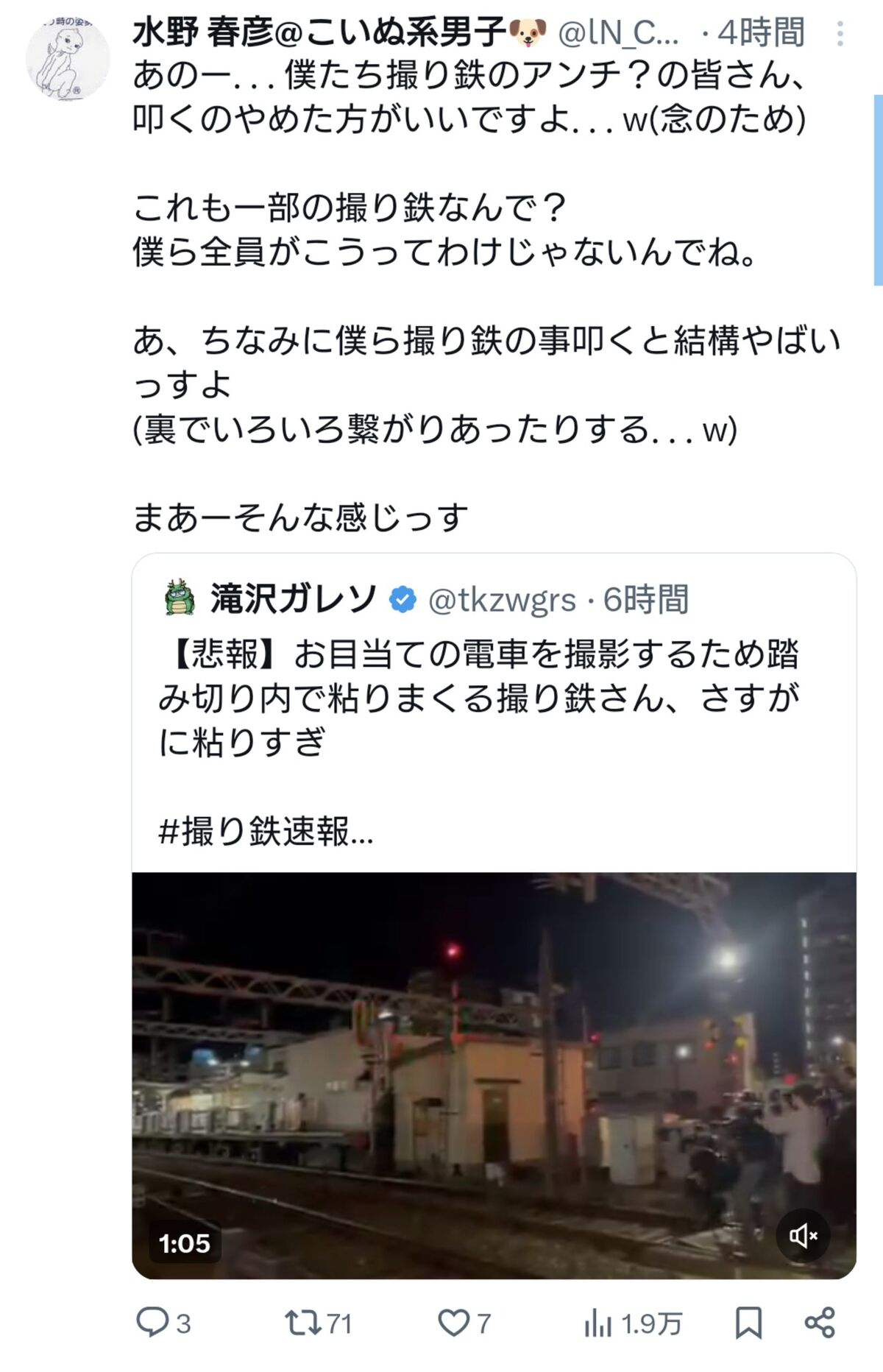
Task: Click the 4時間 timestamp
Action: tap(762, 33)
